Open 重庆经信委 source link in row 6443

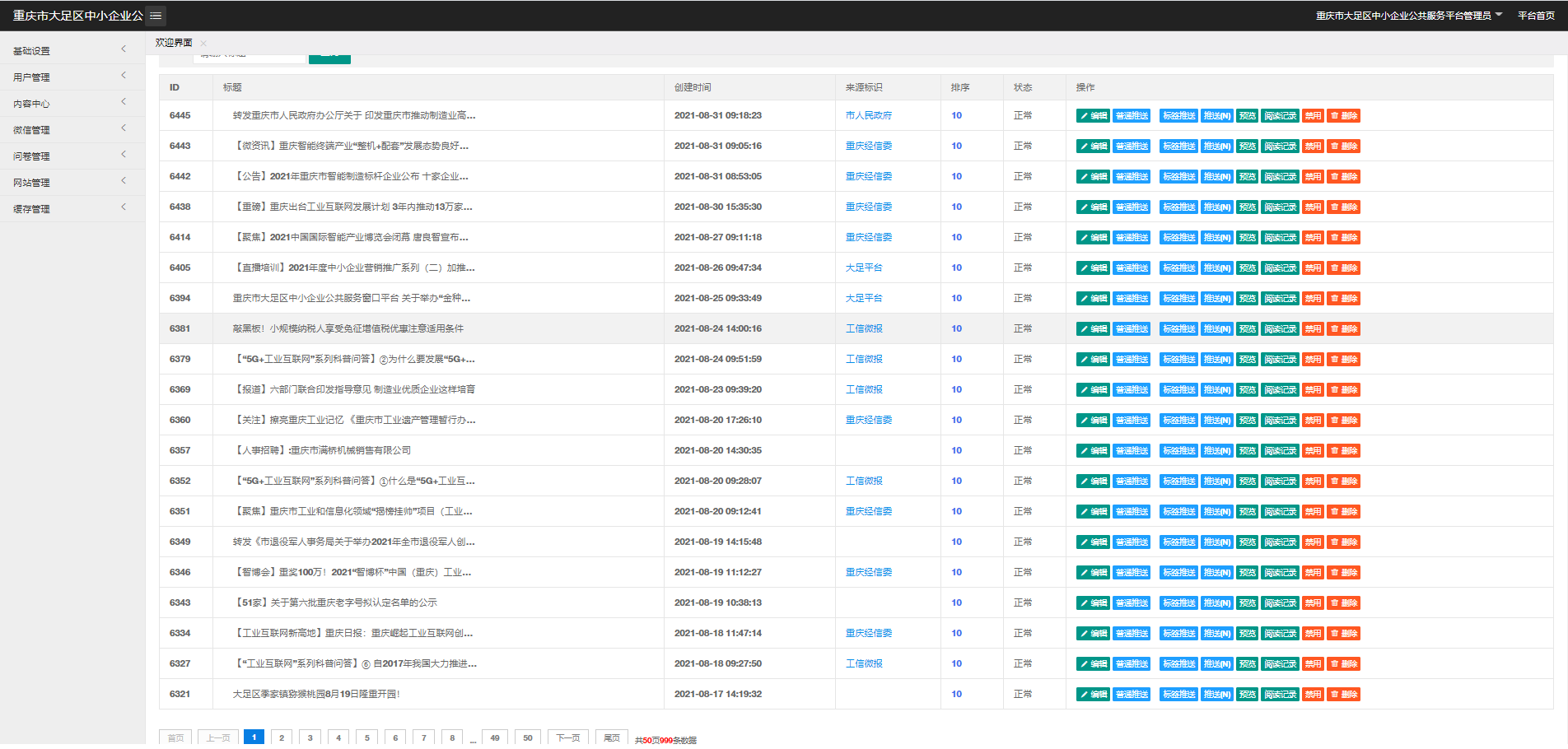[x=869, y=147]
